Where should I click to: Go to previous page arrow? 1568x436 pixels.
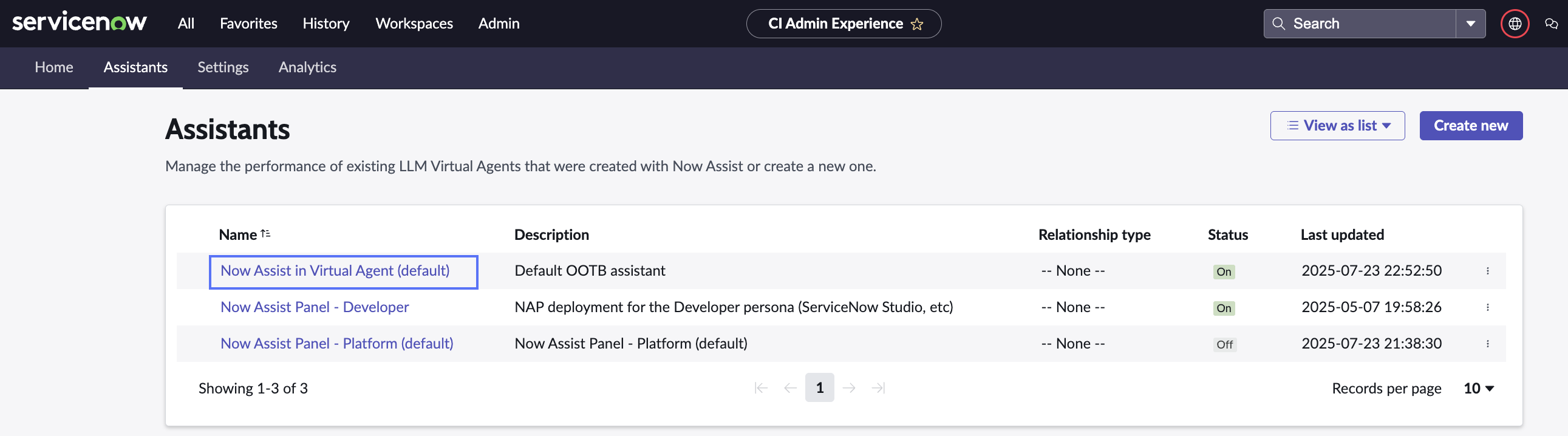[x=790, y=388]
